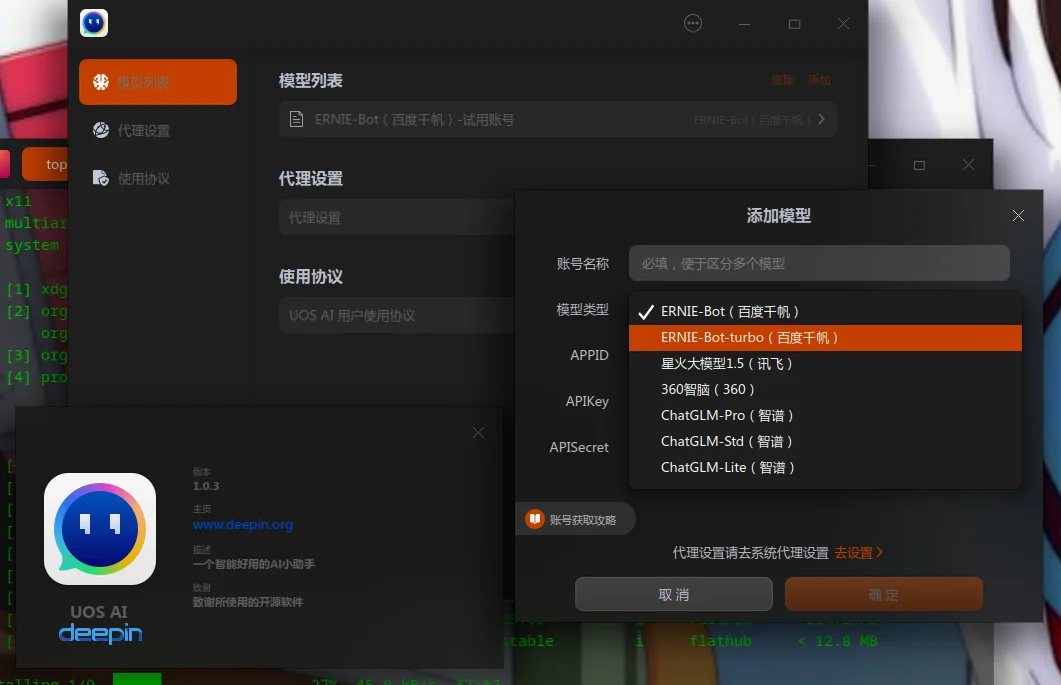Minimize the UOS AI settings window

(744, 24)
